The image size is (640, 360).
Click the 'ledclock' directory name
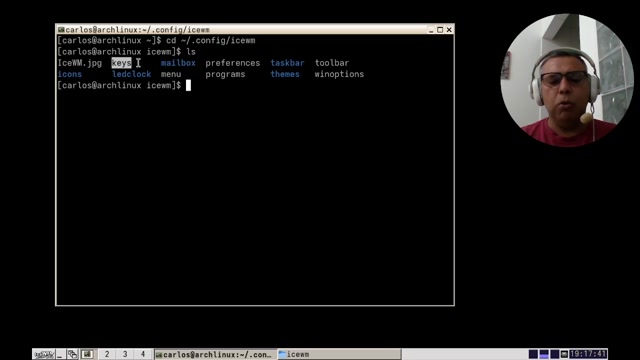coord(131,74)
